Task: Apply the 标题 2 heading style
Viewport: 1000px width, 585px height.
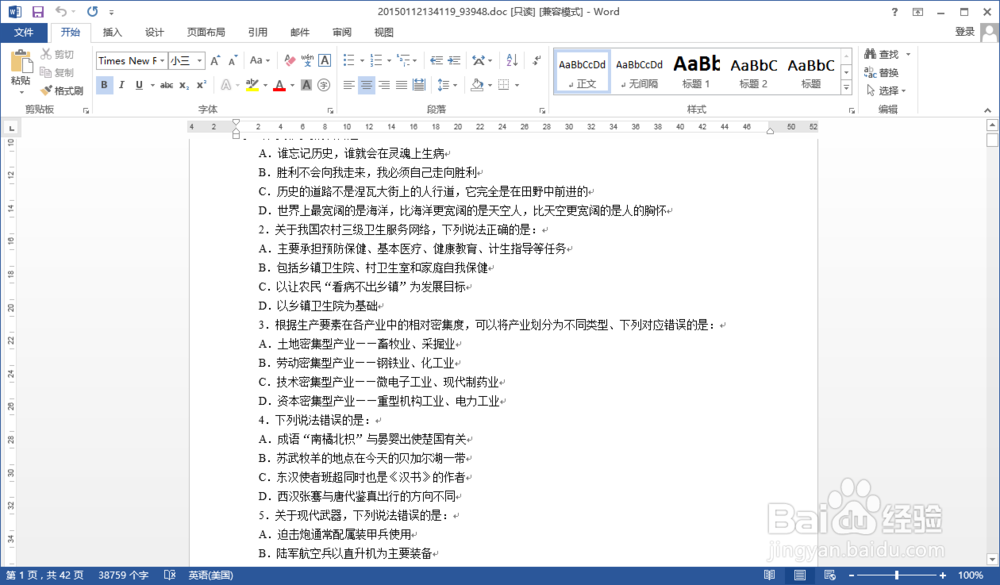Action: (x=753, y=72)
